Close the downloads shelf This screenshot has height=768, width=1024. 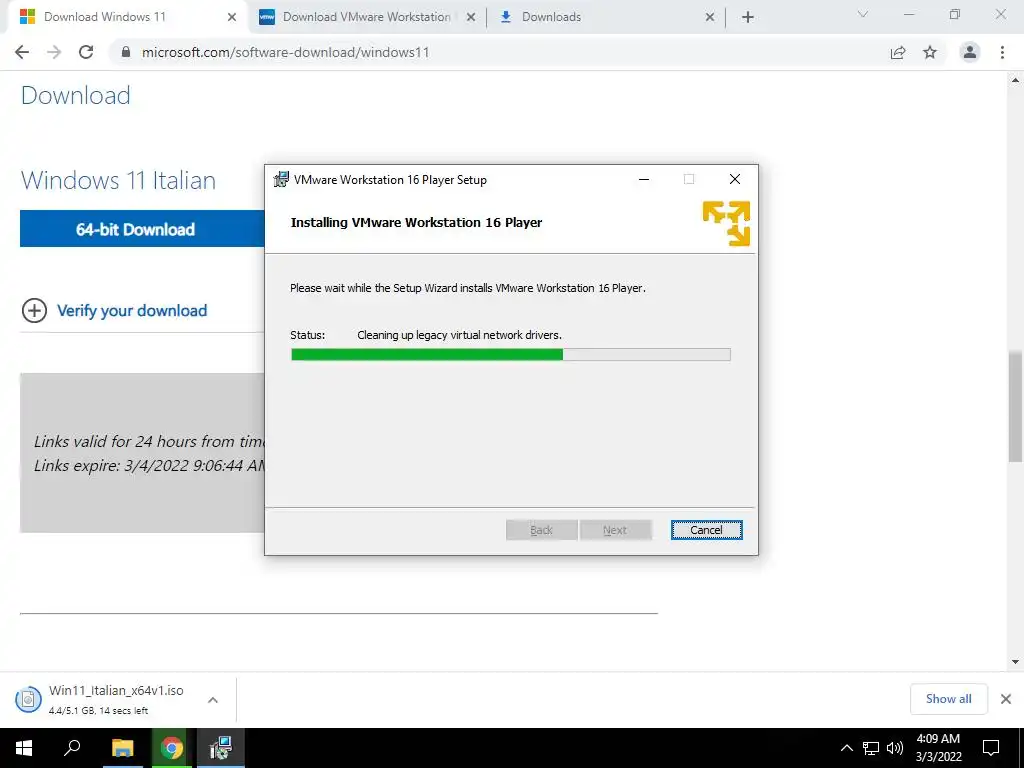(1006, 699)
